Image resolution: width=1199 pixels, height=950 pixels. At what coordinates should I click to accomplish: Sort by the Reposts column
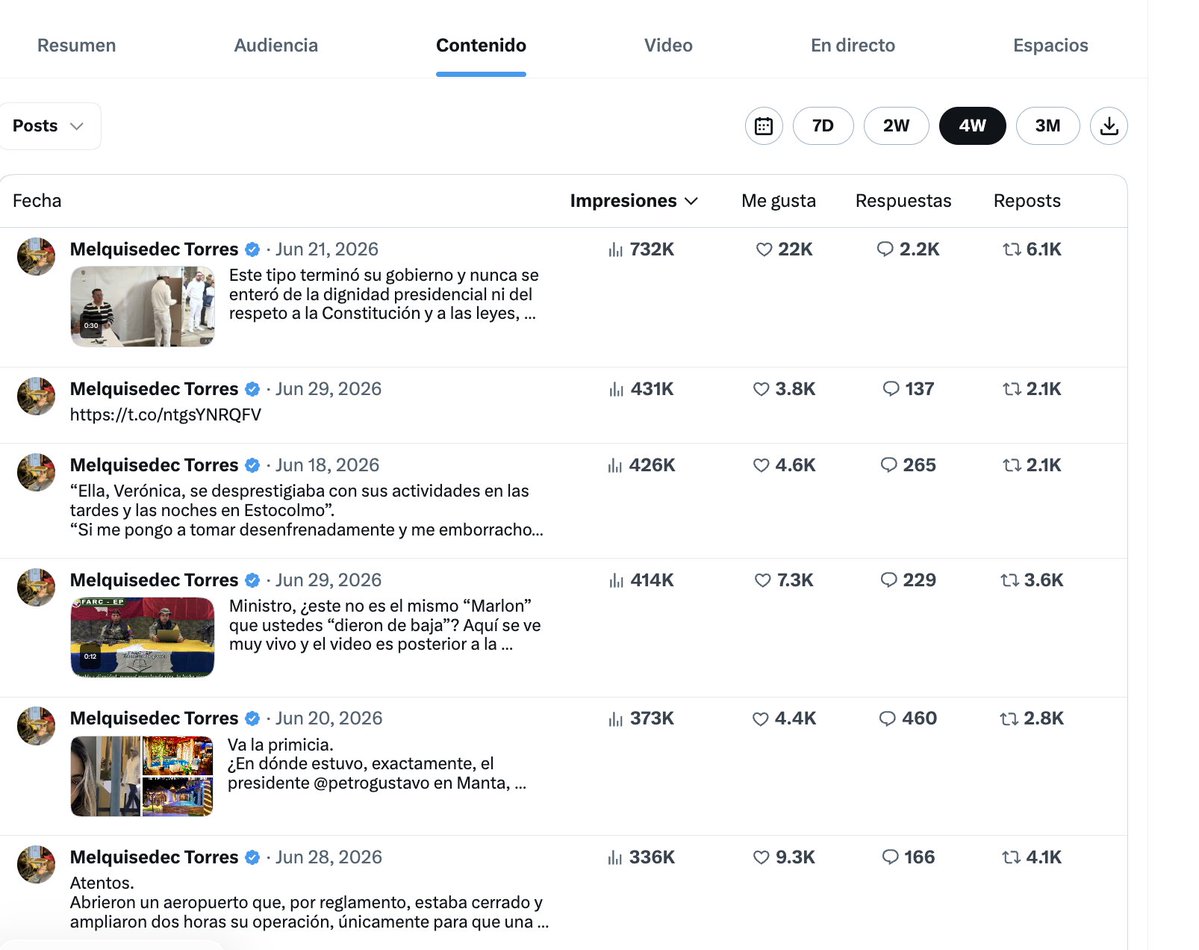pos(1027,201)
